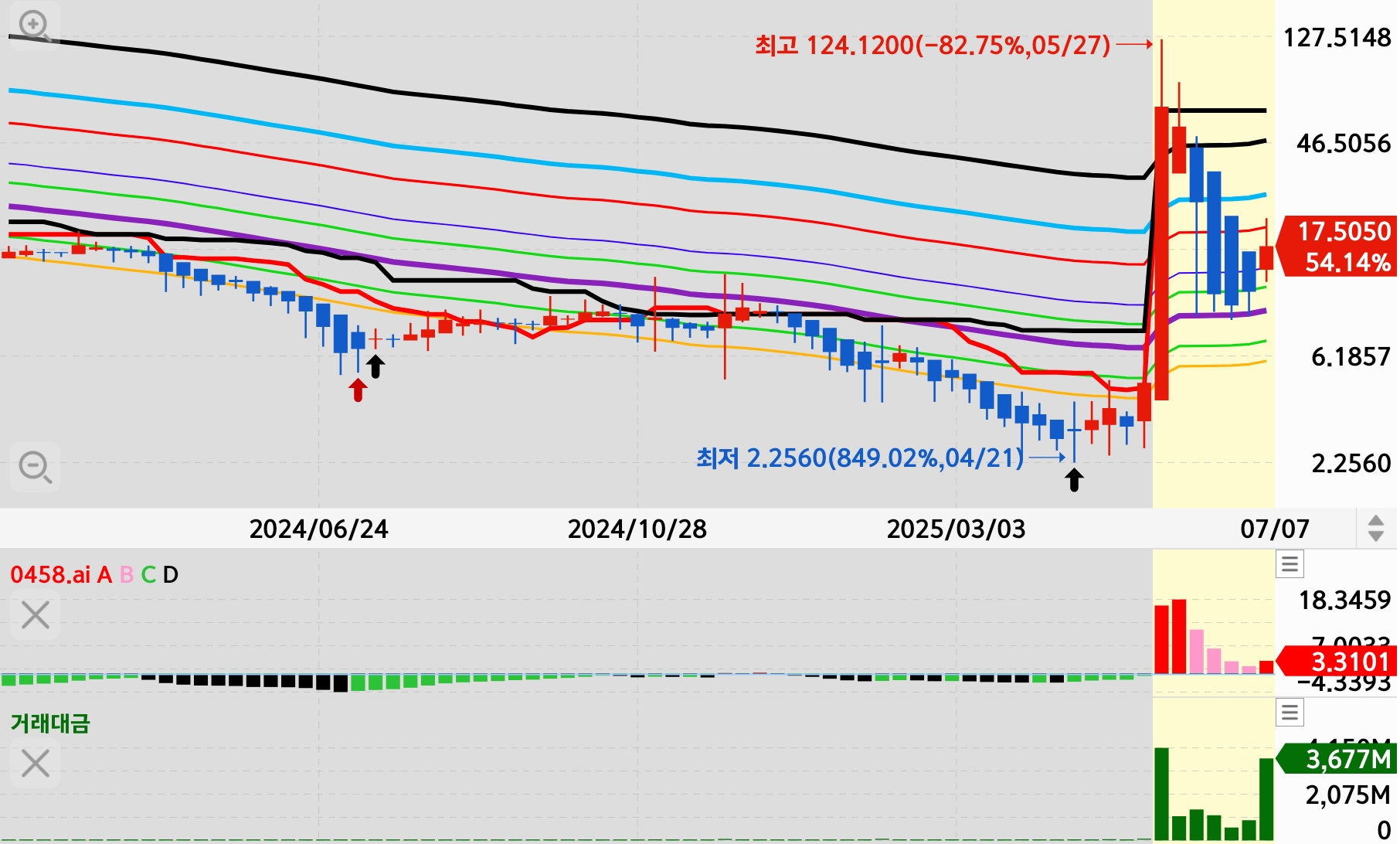The height and width of the screenshot is (844, 1400).
Task: Select indicator line C in green
Action: coord(148,574)
